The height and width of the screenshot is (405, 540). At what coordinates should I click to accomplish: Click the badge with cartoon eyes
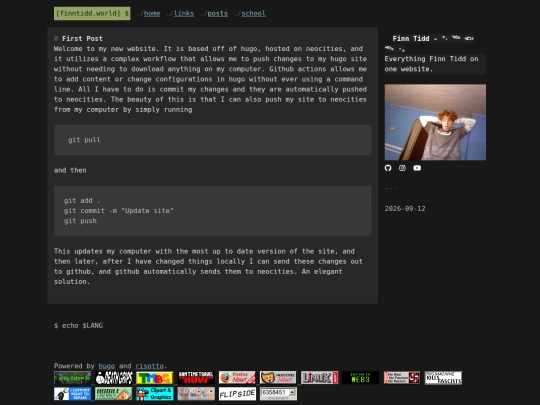(196, 394)
